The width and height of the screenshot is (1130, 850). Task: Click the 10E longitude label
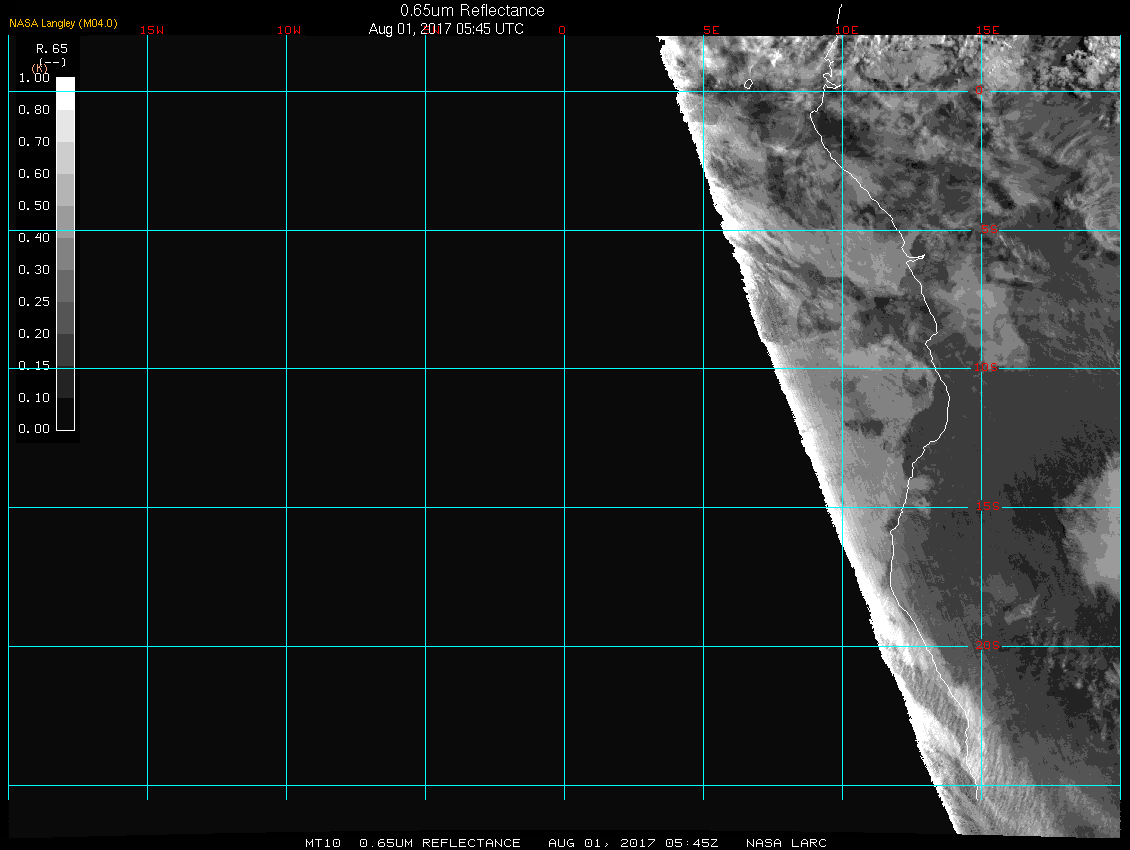click(x=847, y=30)
